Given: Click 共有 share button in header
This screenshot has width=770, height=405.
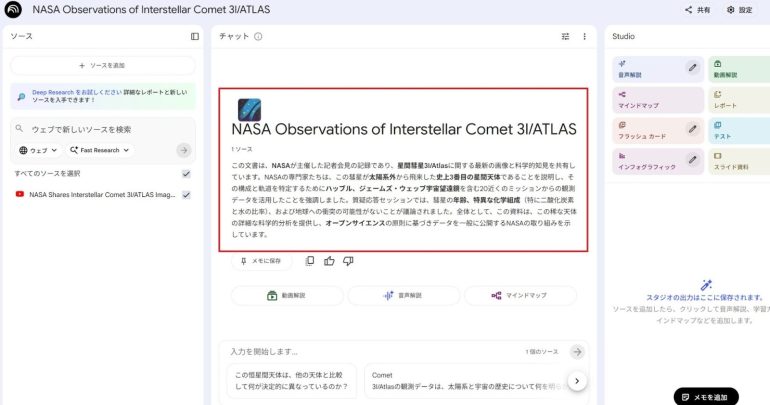Looking at the screenshot, I should 697,10.
